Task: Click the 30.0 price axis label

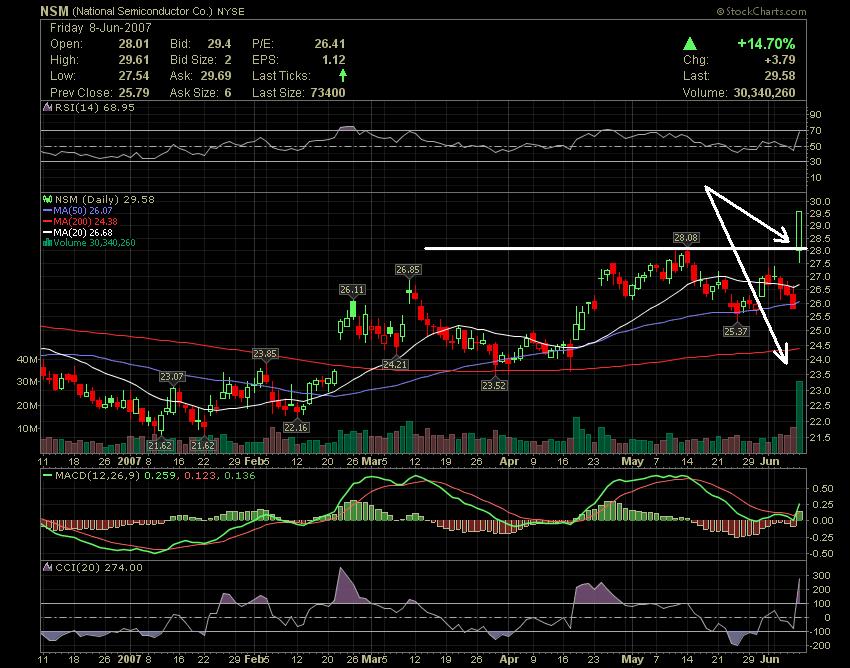Action: click(820, 202)
